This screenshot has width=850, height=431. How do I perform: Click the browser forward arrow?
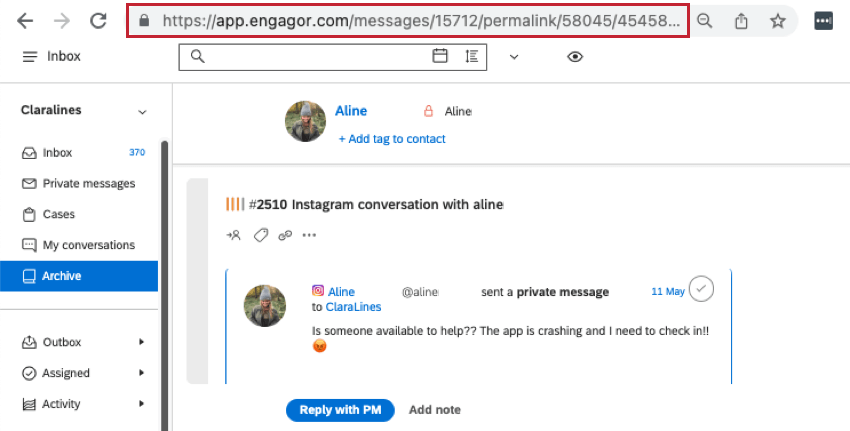[x=62, y=21]
